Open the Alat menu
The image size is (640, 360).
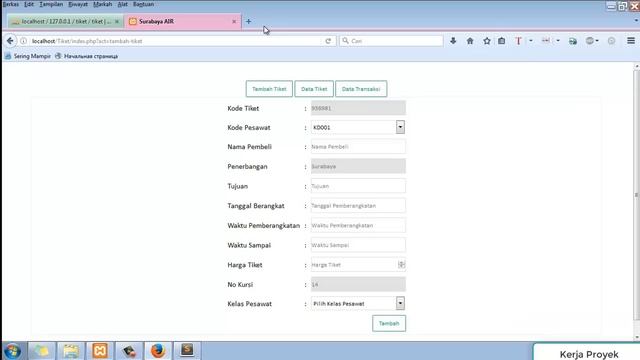[x=122, y=4]
